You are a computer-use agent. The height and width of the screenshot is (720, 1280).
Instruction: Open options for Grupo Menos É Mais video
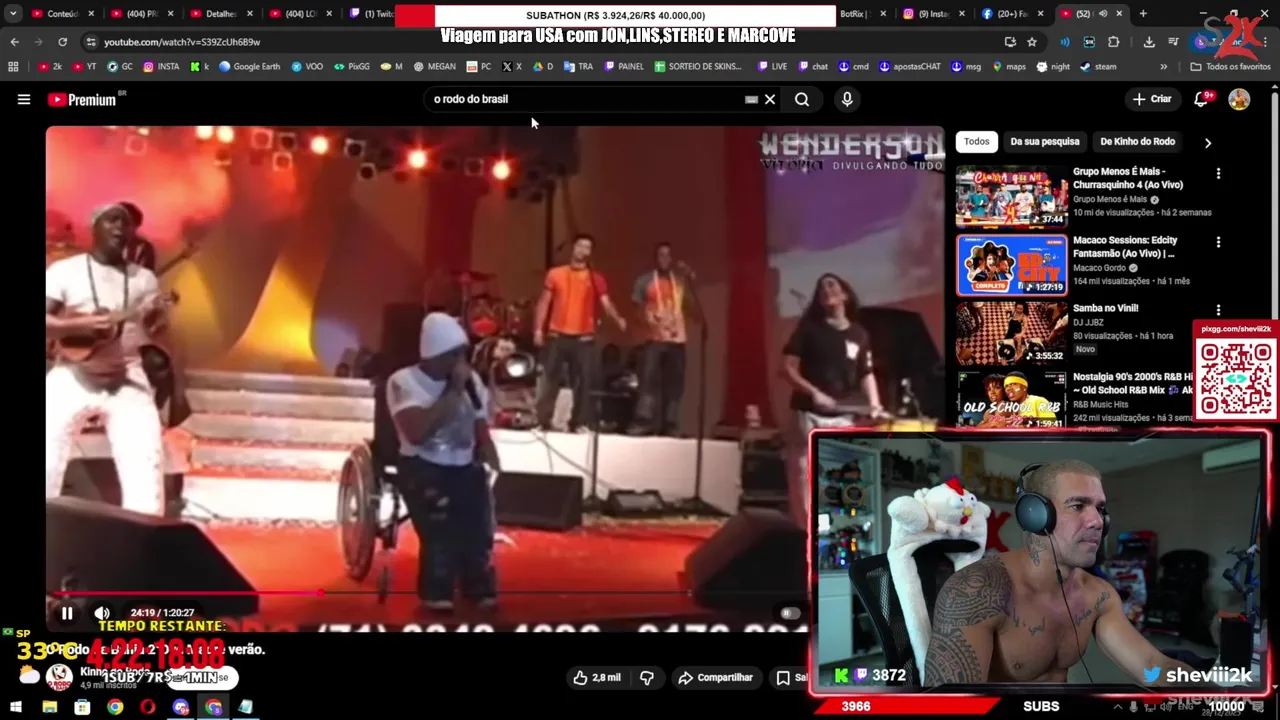tap(1218, 174)
